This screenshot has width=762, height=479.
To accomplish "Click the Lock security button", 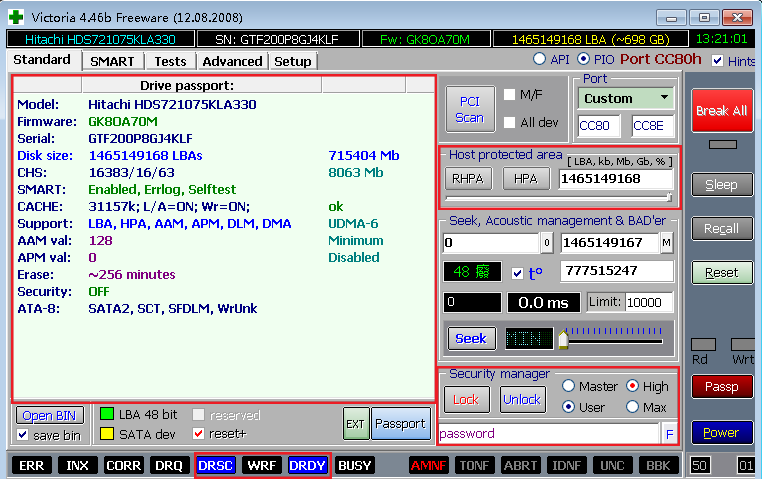I will point(467,400).
